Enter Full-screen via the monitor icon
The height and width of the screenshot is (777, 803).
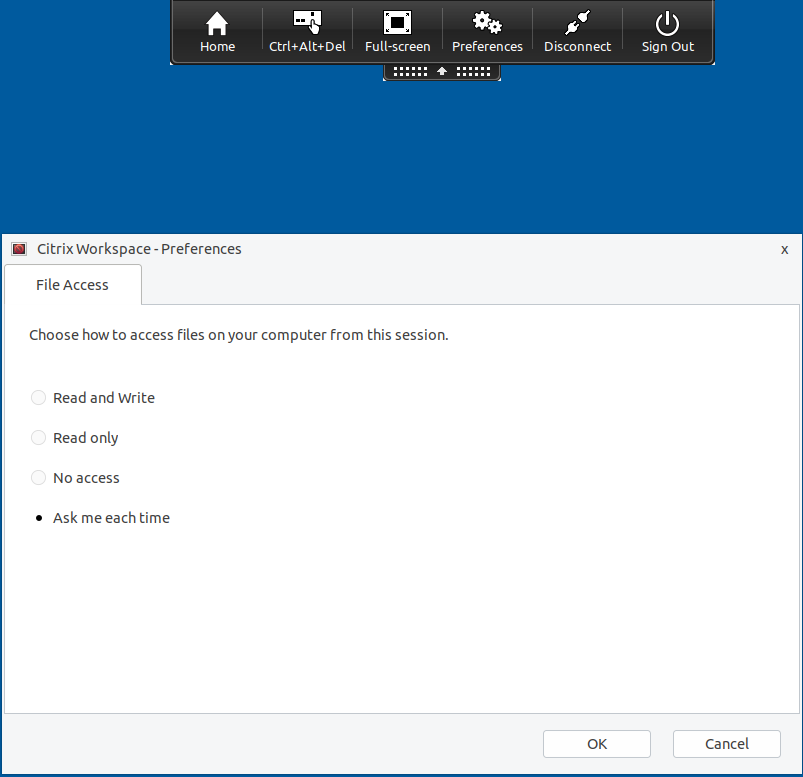click(397, 20)
